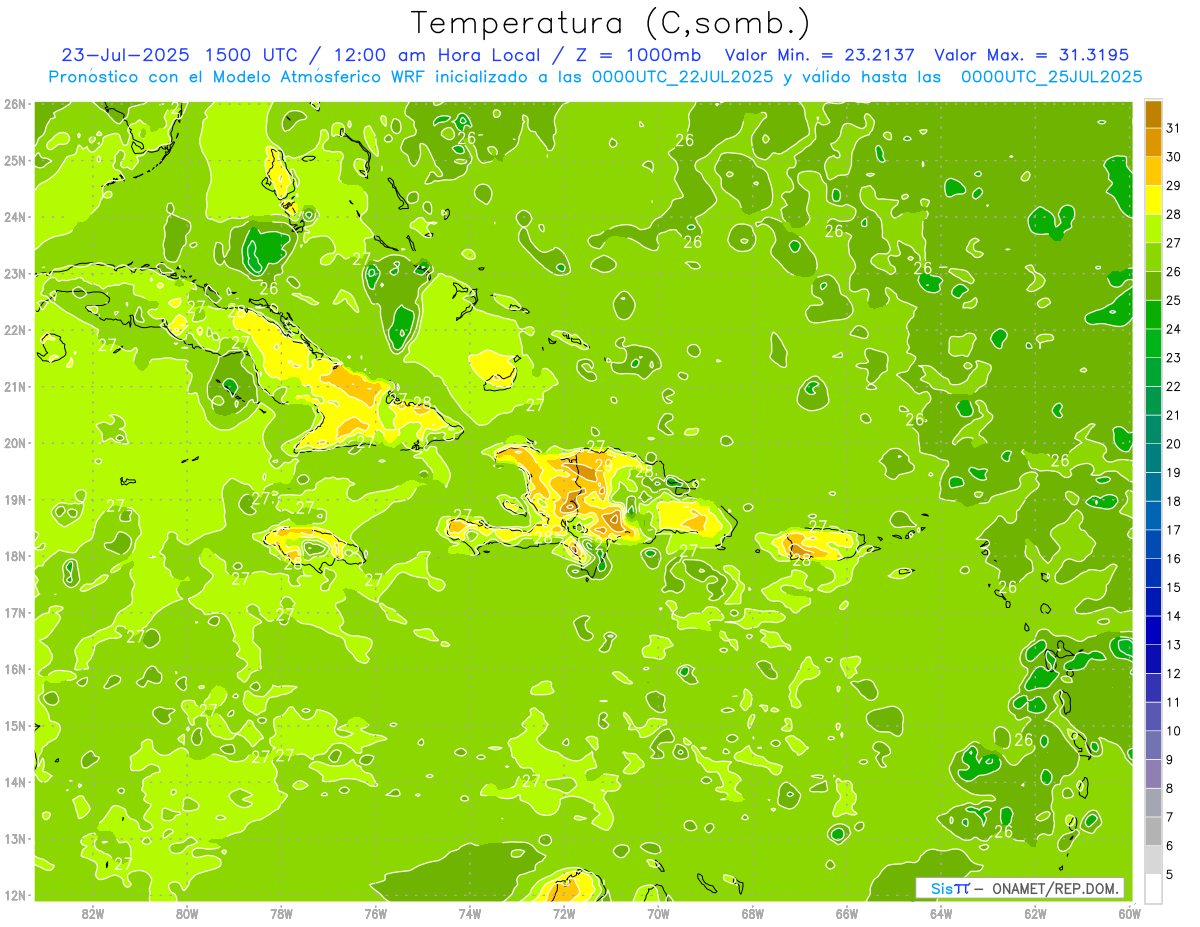
Task: Click the '70W' longitude axis label
Action: coord(658,913)
